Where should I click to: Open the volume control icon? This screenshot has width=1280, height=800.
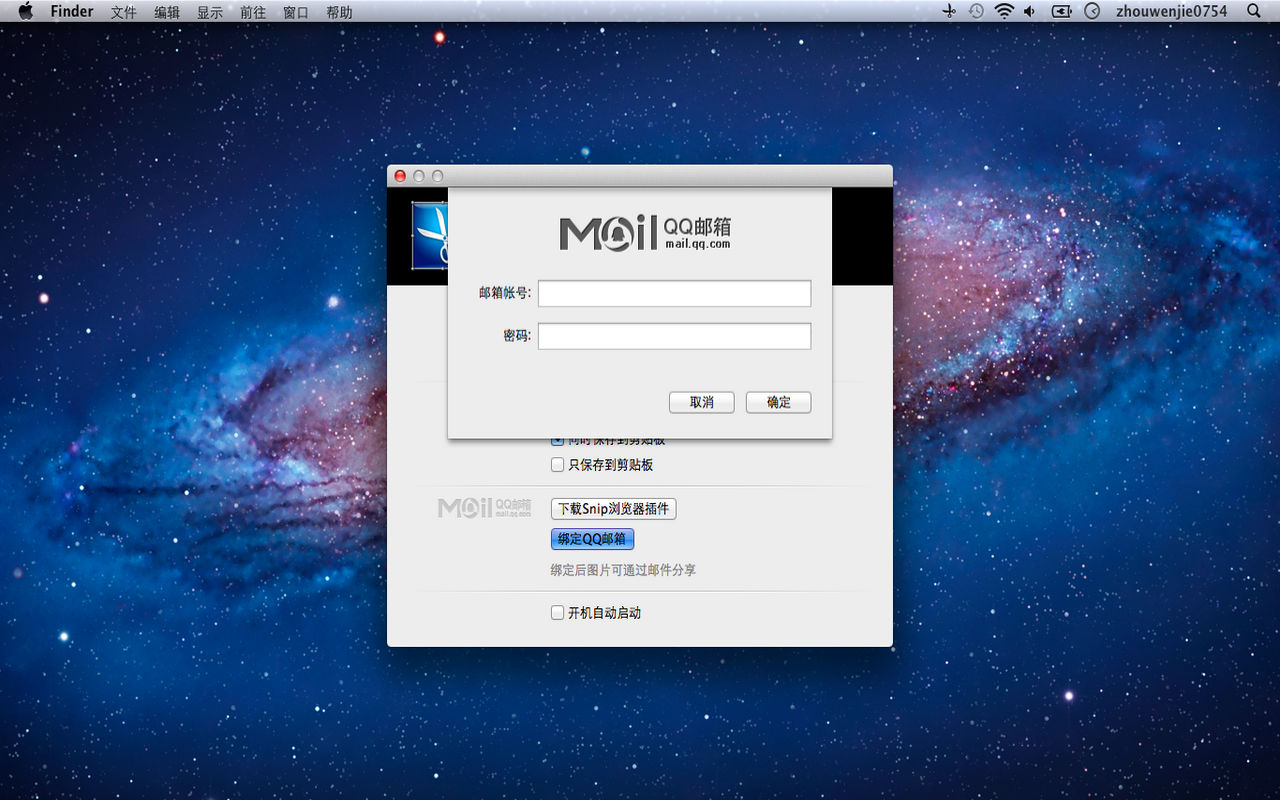(1031, 11)
